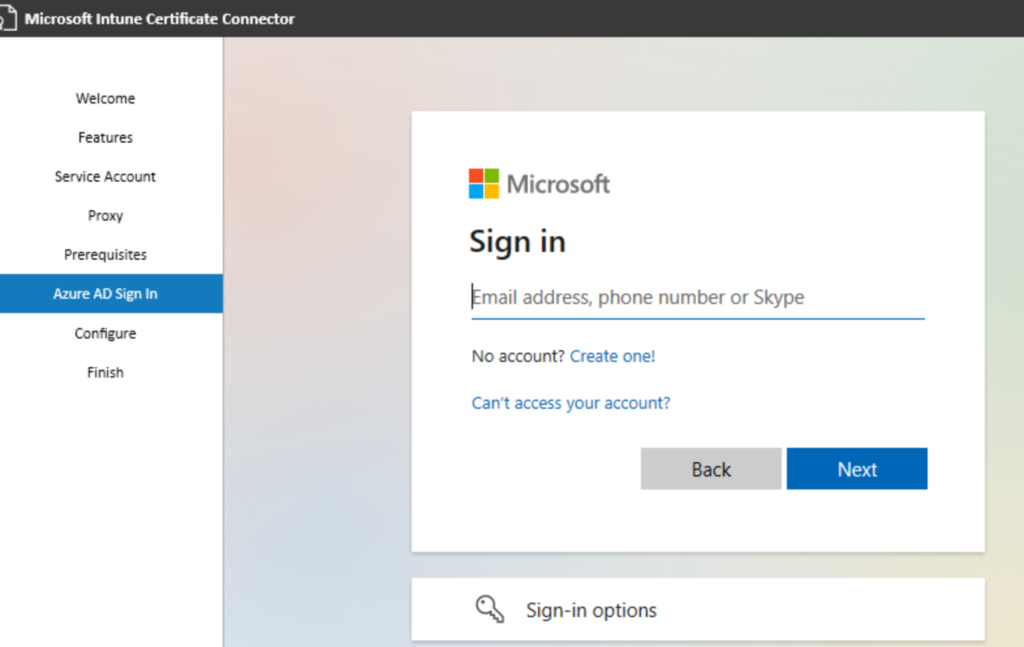Click the Microsoft logo icon

coord(483,183)
